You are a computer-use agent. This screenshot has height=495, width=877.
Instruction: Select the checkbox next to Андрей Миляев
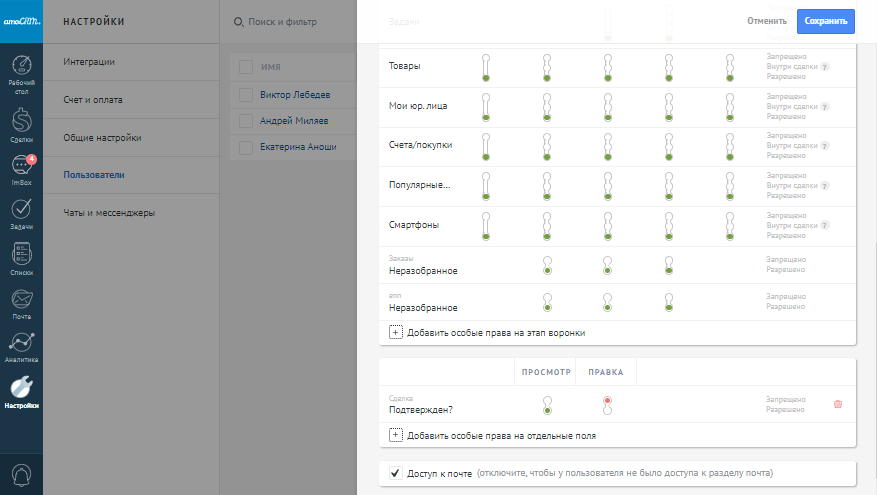click(x=245, y=121)
